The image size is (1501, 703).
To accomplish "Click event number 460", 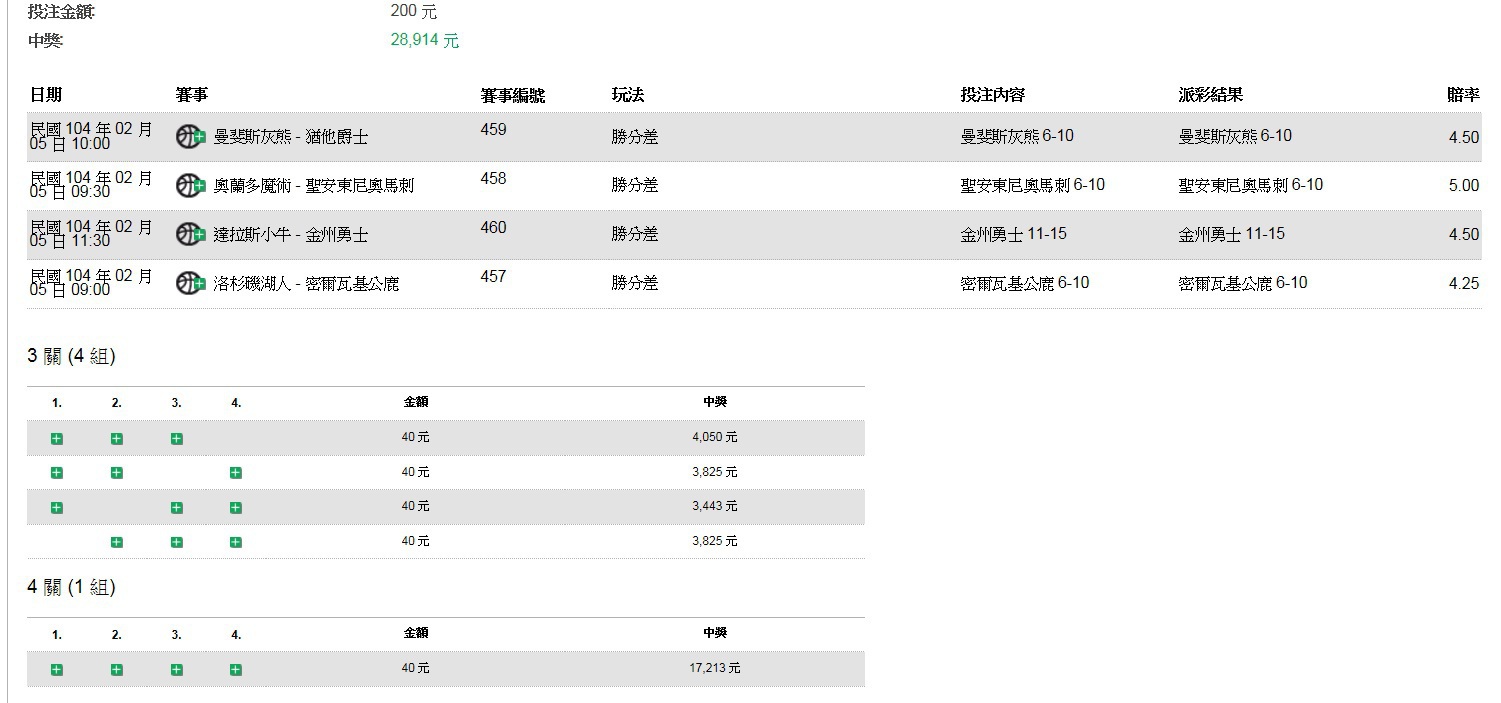I will 494,228.
